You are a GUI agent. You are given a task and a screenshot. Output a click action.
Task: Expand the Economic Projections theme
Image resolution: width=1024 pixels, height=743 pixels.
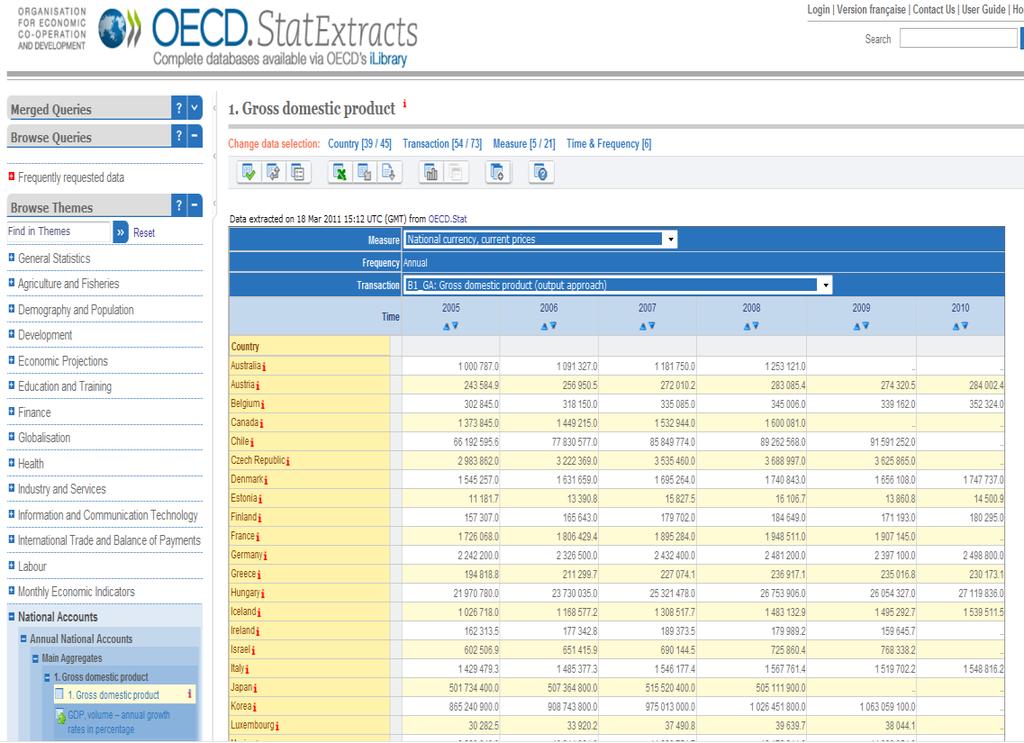pyautogui.click(x=11, y=360)
